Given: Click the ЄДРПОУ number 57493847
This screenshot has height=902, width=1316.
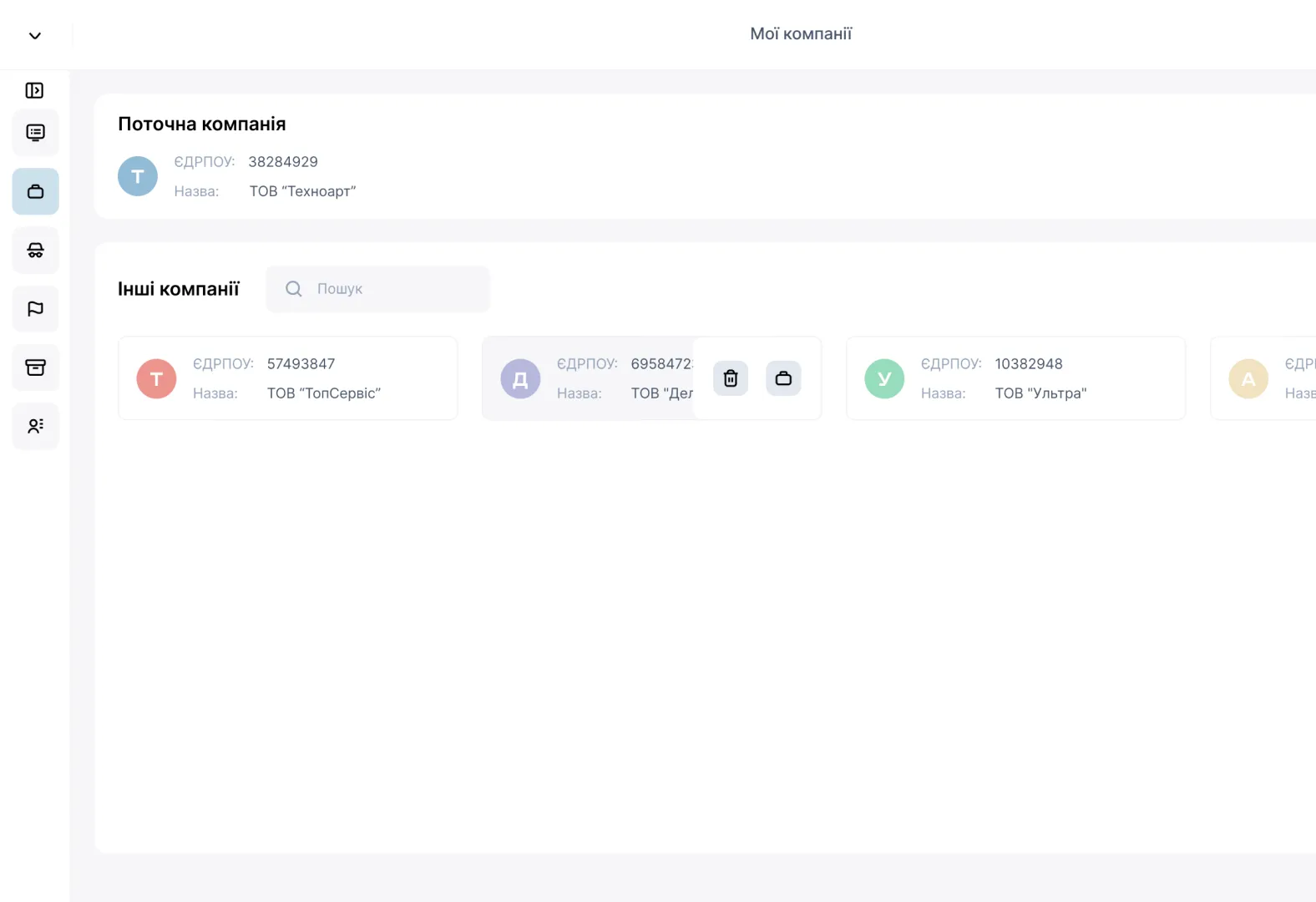Looking at the screenshot, I should [x=301, y=364].
